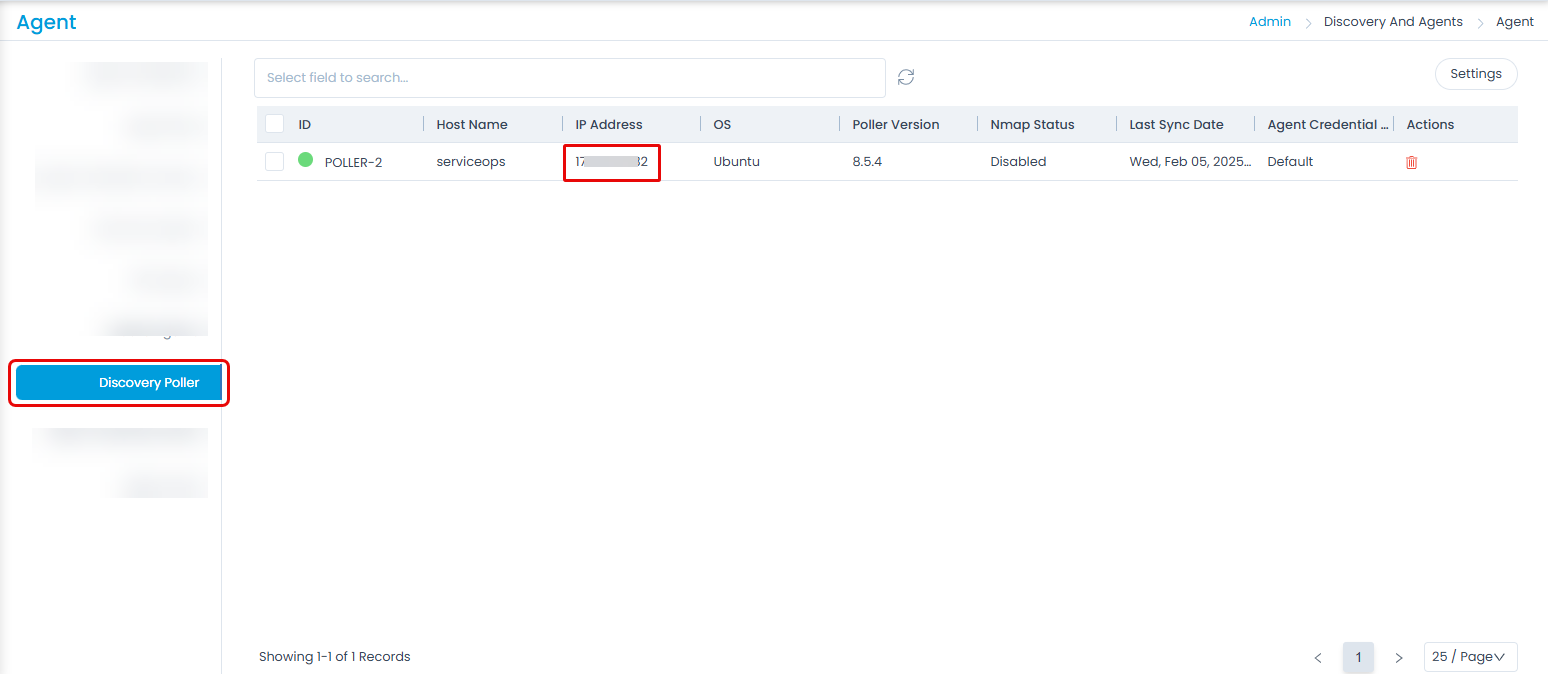Click the Poller Version column header

pyautogui.click(x=895, y=125)
